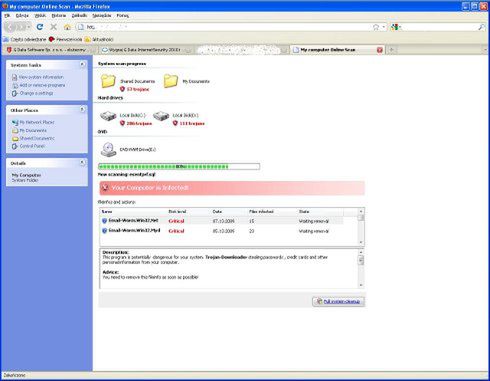Collapse the Details panel
The image size is (490, 381).
click(x=82, y=163)
